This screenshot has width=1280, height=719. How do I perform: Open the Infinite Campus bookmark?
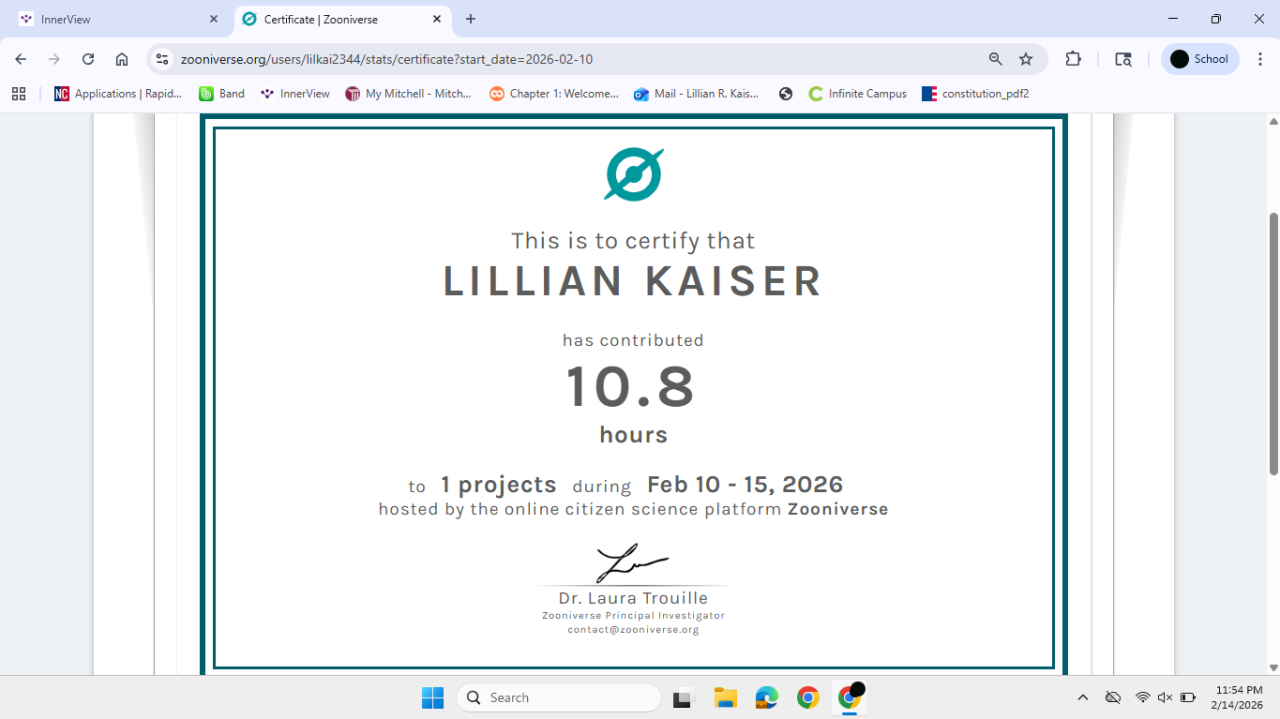click(857, 93)
